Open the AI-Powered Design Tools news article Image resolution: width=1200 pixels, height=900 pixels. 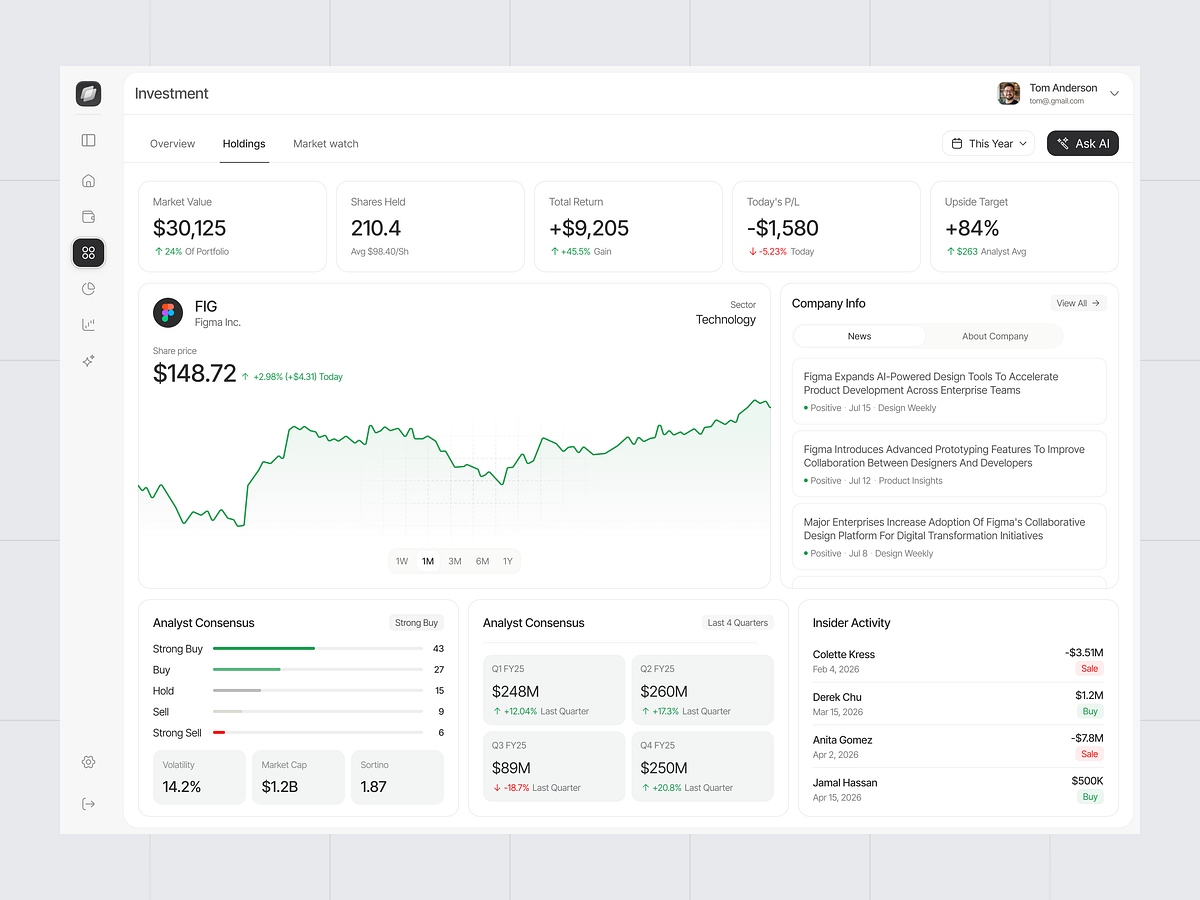(949, 391)
